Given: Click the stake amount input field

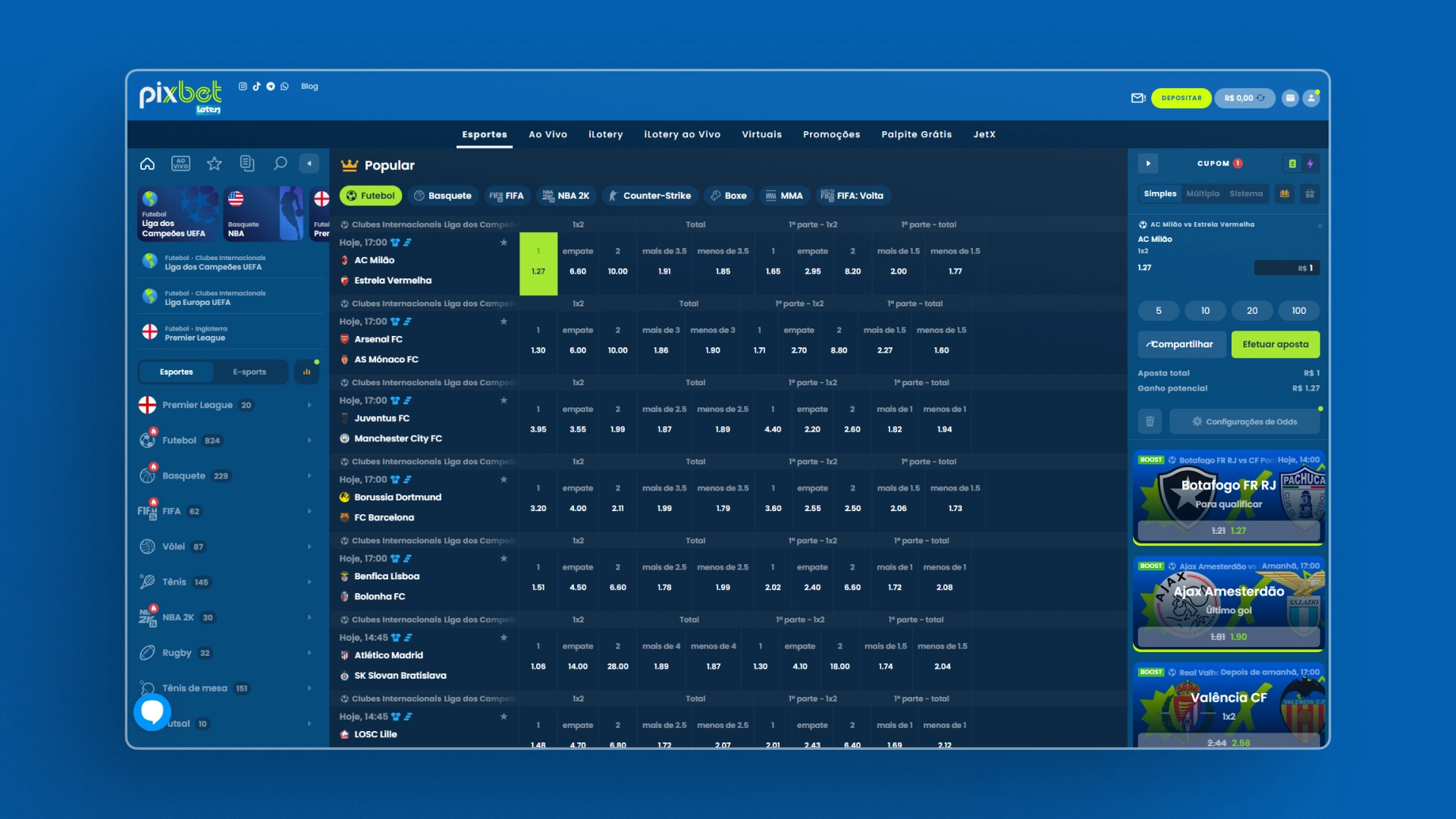Looking at the screenshot, I should tap(1287, 268).
